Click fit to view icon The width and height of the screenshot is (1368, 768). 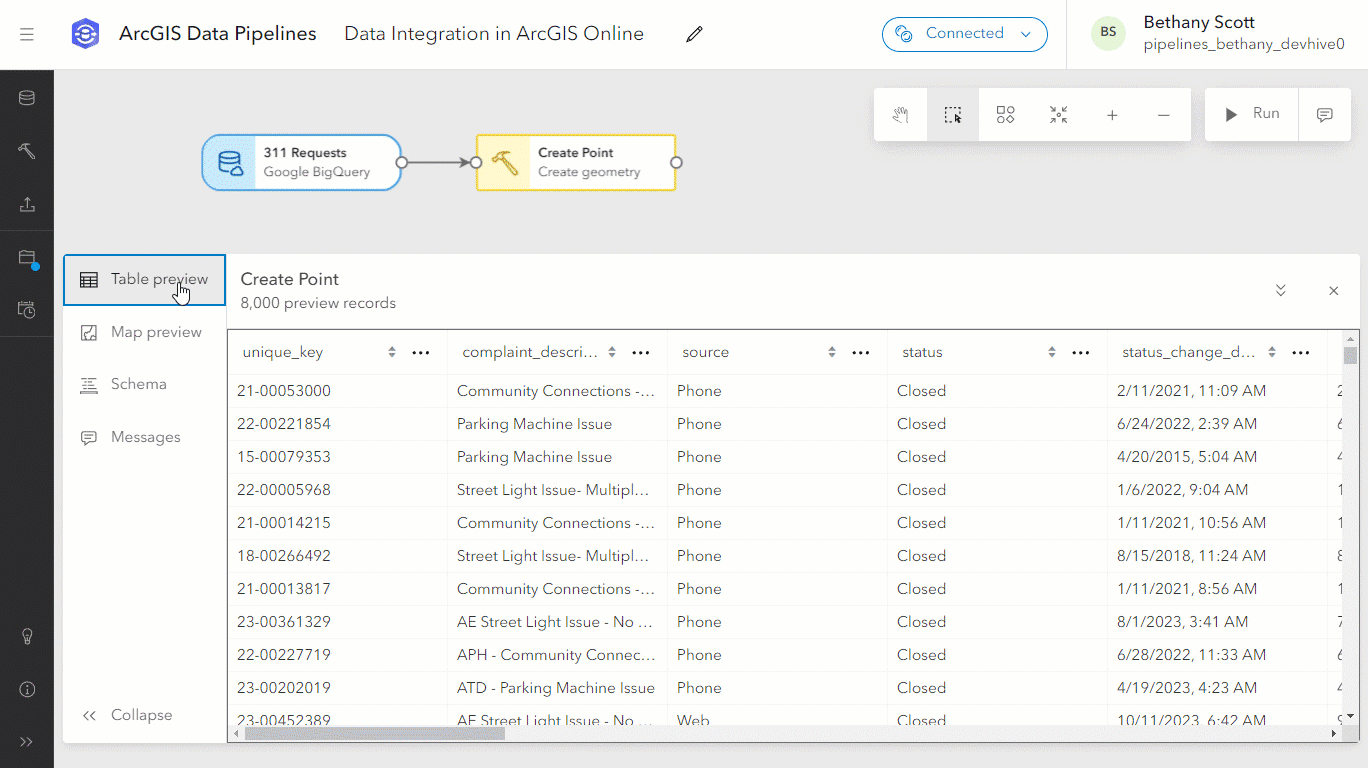(x=1059, y=115)
